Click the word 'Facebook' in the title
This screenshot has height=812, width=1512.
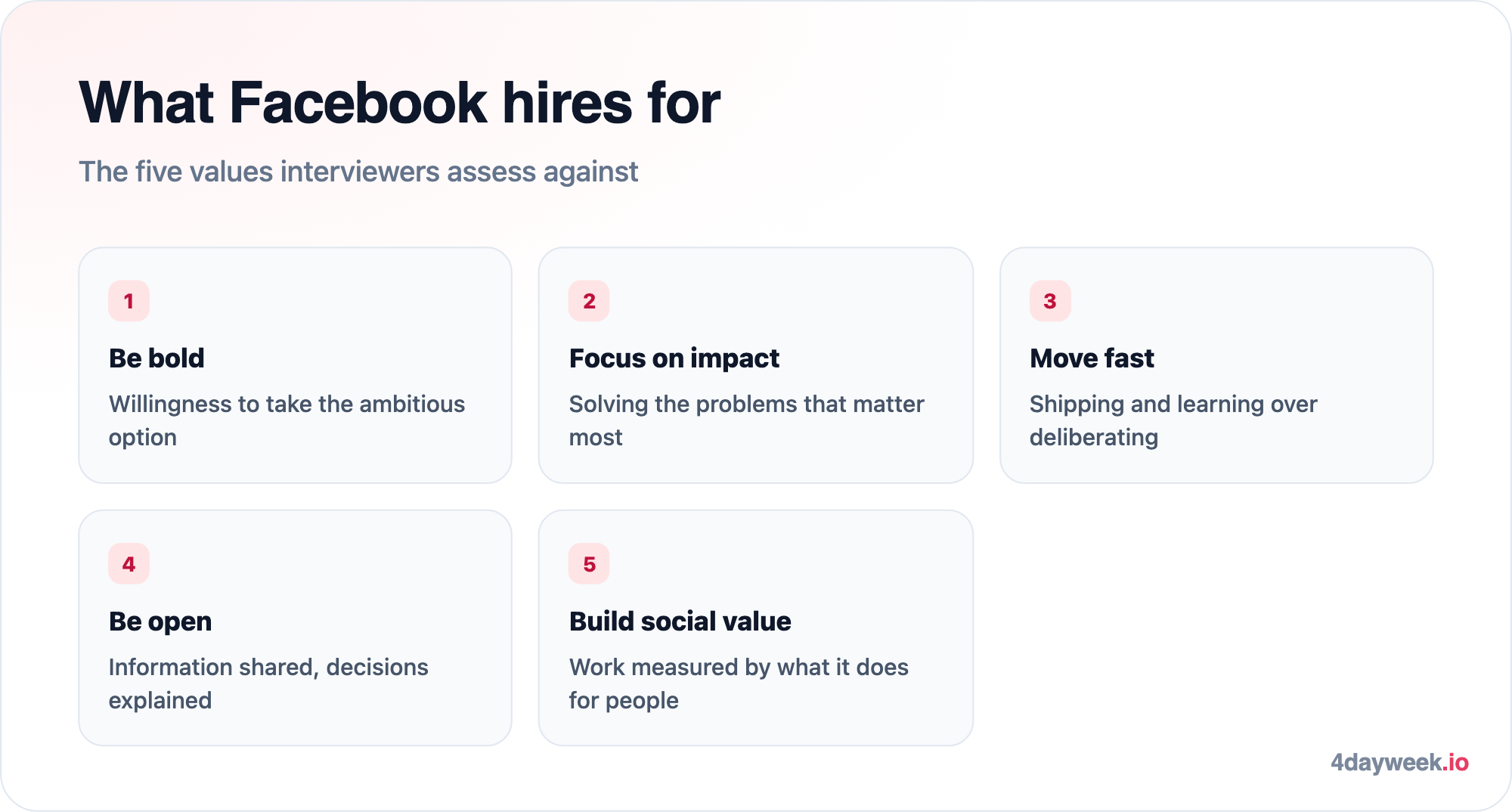tap(358, 103)
